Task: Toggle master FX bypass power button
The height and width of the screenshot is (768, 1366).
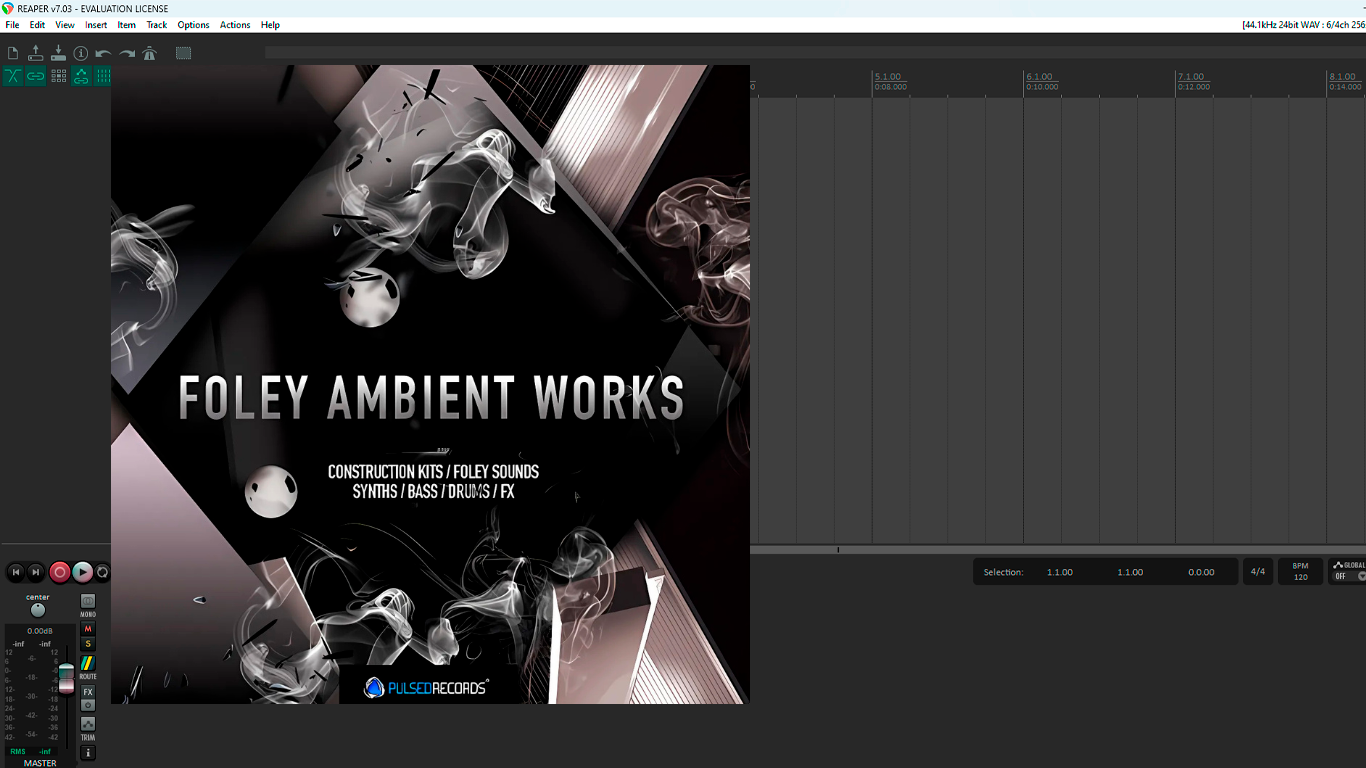Action: (88, 705)
